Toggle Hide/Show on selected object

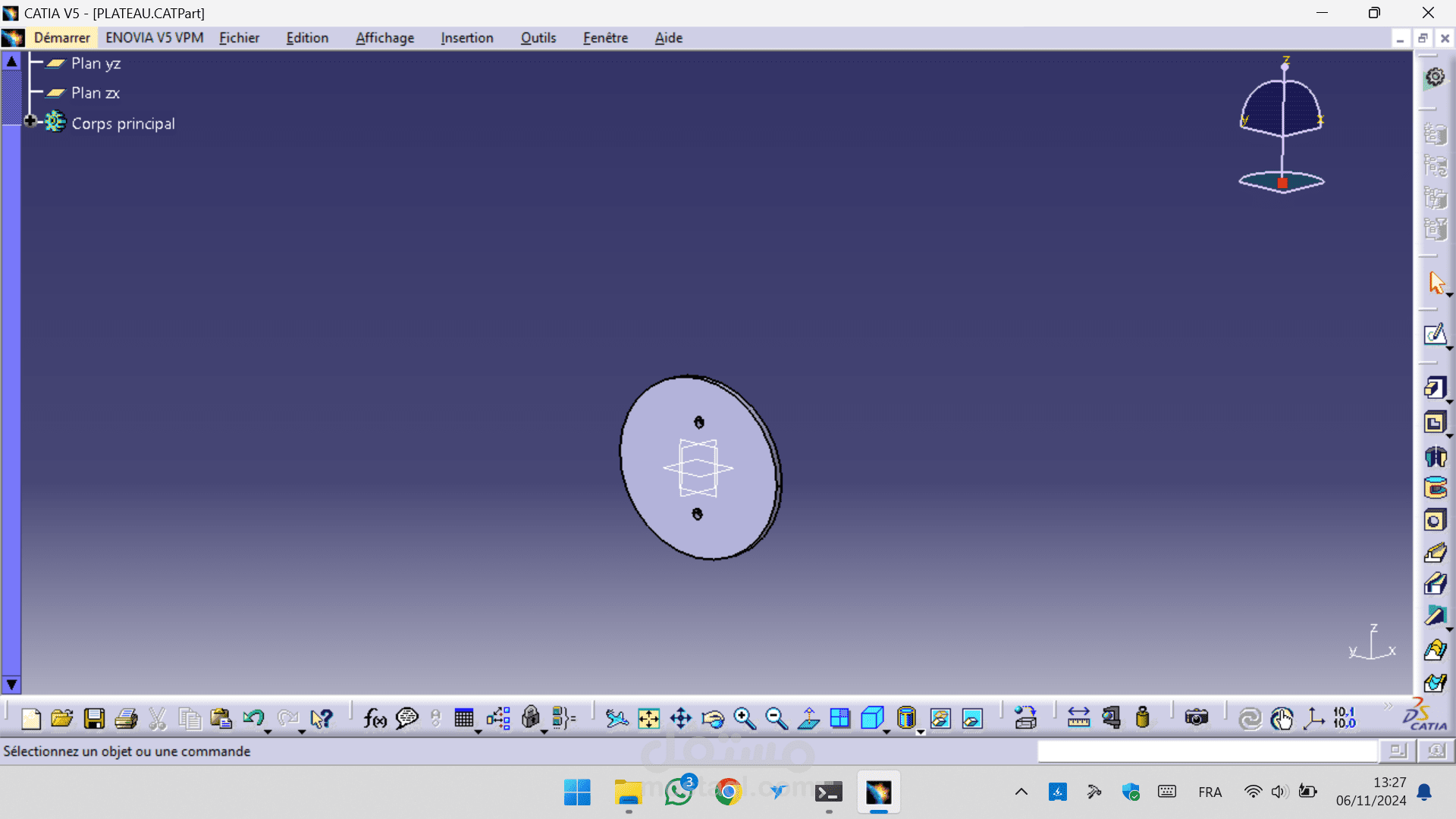pos(940,718)
